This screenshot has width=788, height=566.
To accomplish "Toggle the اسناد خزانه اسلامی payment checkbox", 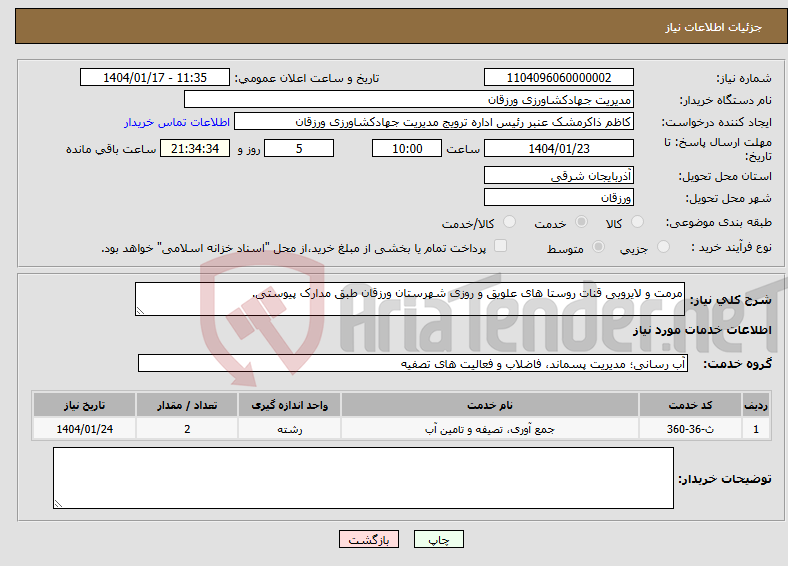I will tap(501, 245).
